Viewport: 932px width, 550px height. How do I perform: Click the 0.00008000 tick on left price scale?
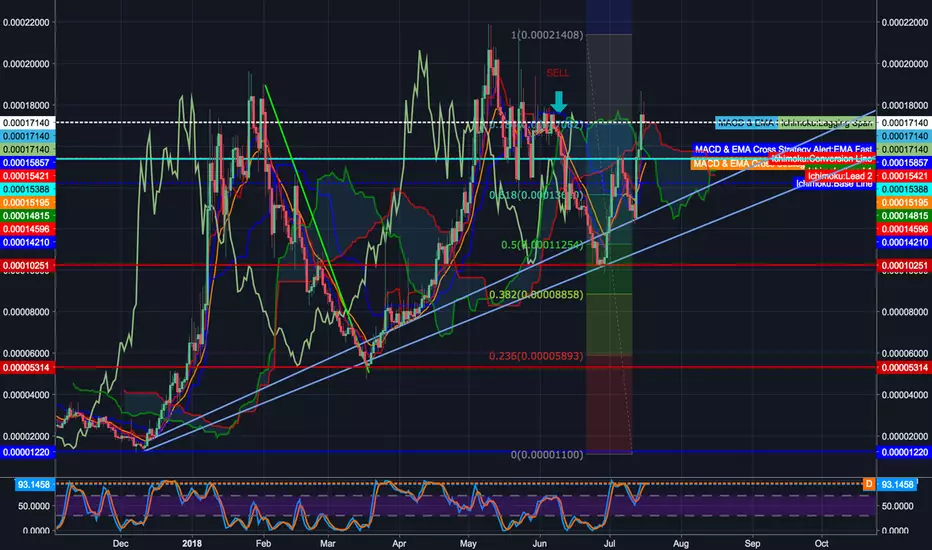click(26, 312)
